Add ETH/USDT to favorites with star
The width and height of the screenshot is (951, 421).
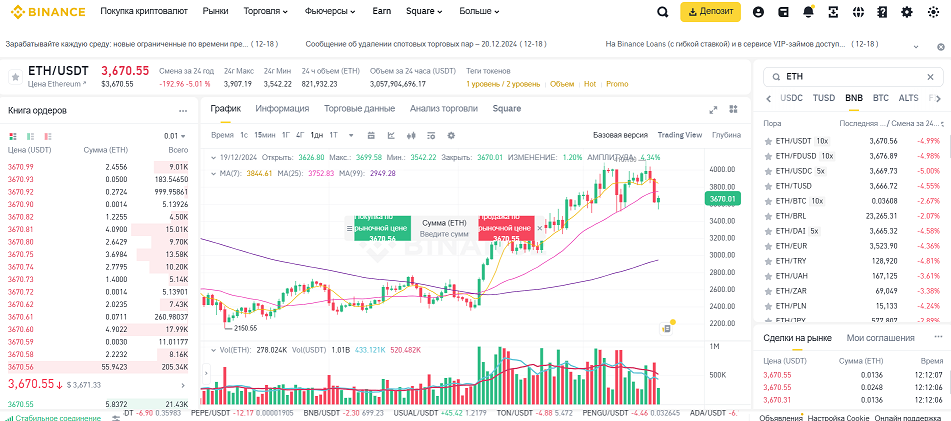coord(15,77)
